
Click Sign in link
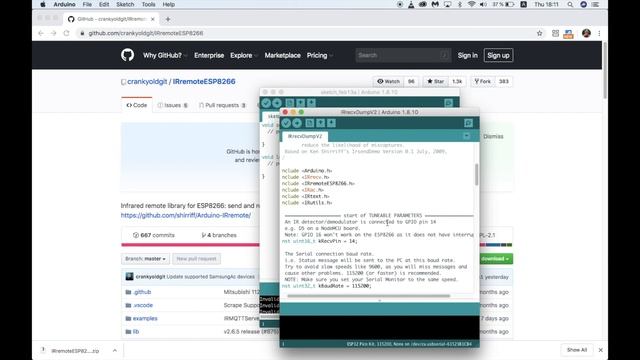pyautogui.click(x=467, y=56)
